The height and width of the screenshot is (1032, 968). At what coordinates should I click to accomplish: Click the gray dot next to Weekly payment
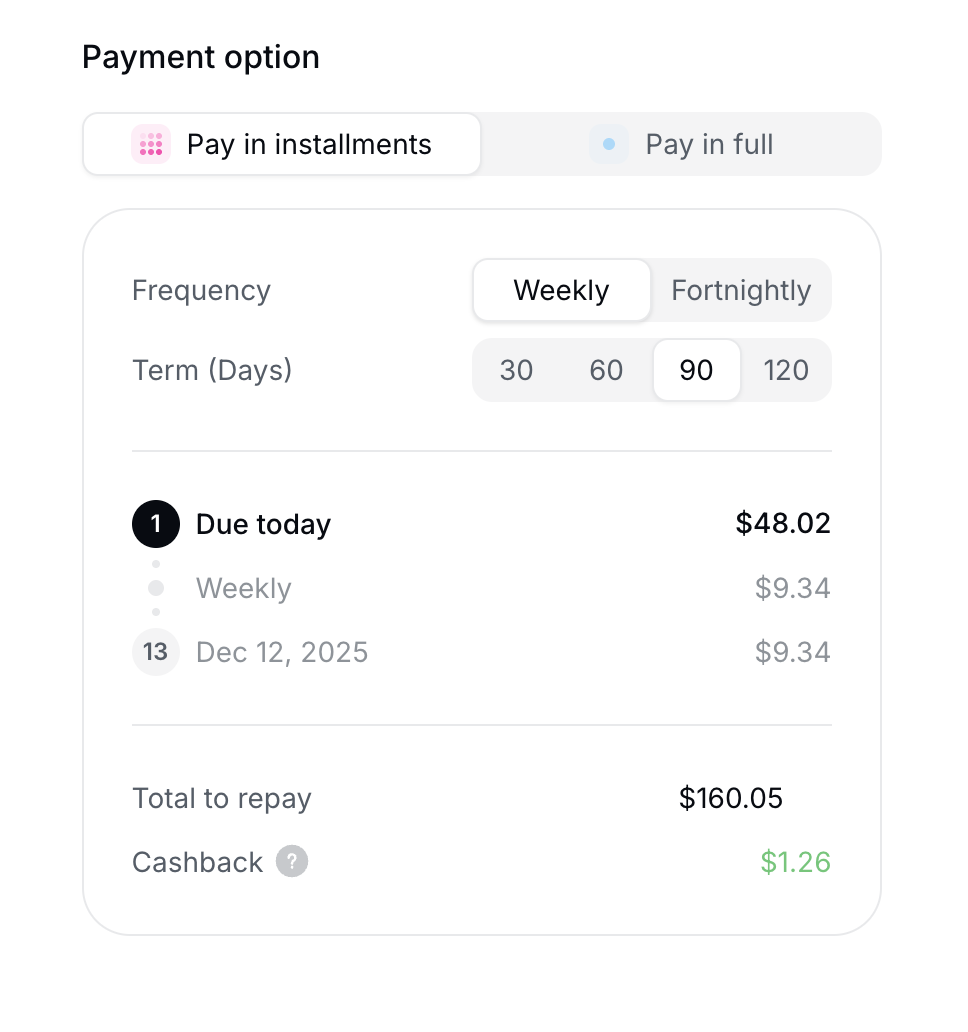(x=156, y=588)
